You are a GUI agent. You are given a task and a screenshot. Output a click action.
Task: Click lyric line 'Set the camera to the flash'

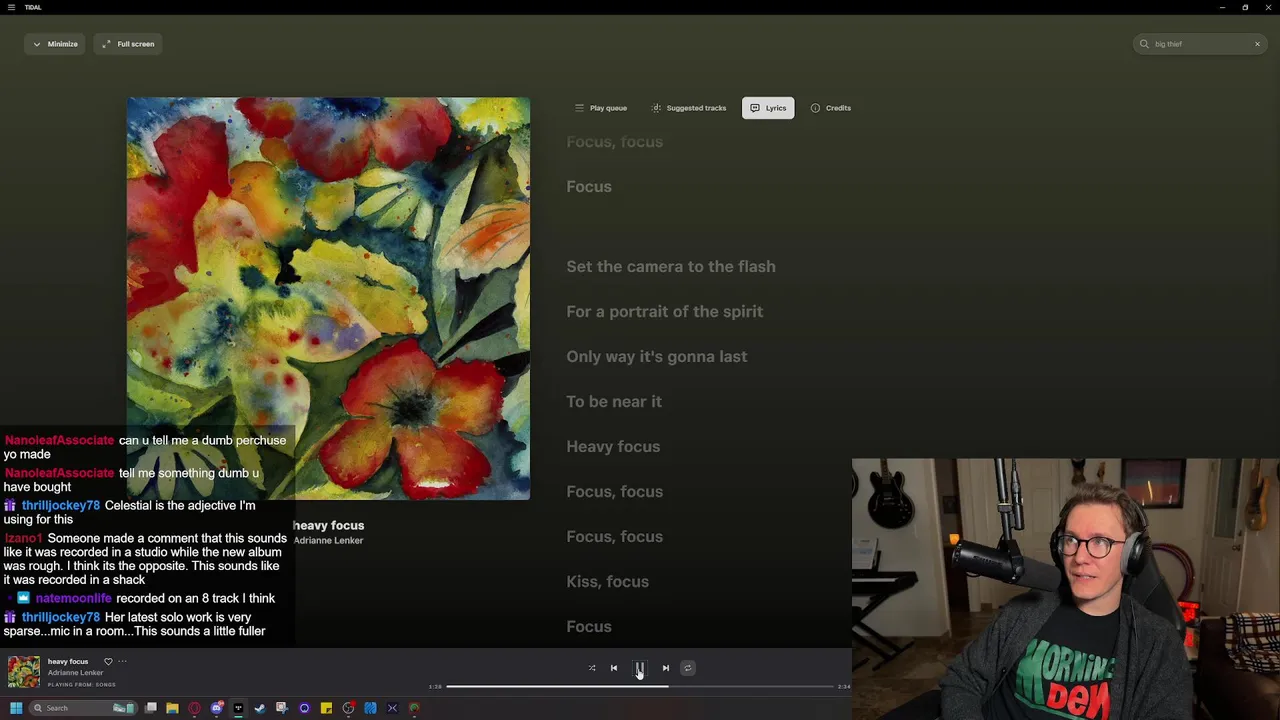pos(671,267)
